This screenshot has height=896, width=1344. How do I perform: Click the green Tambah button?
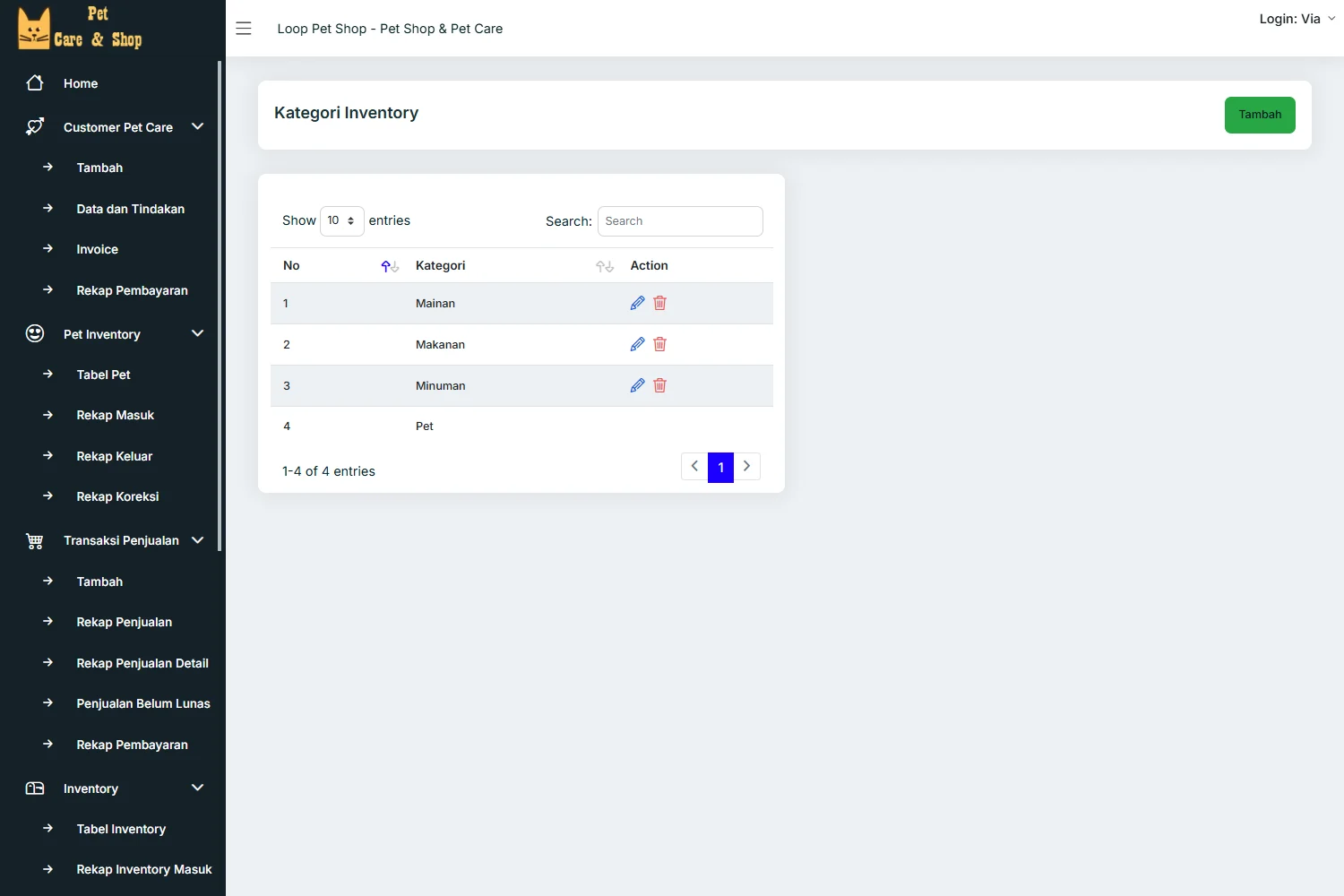(1260, 115)
